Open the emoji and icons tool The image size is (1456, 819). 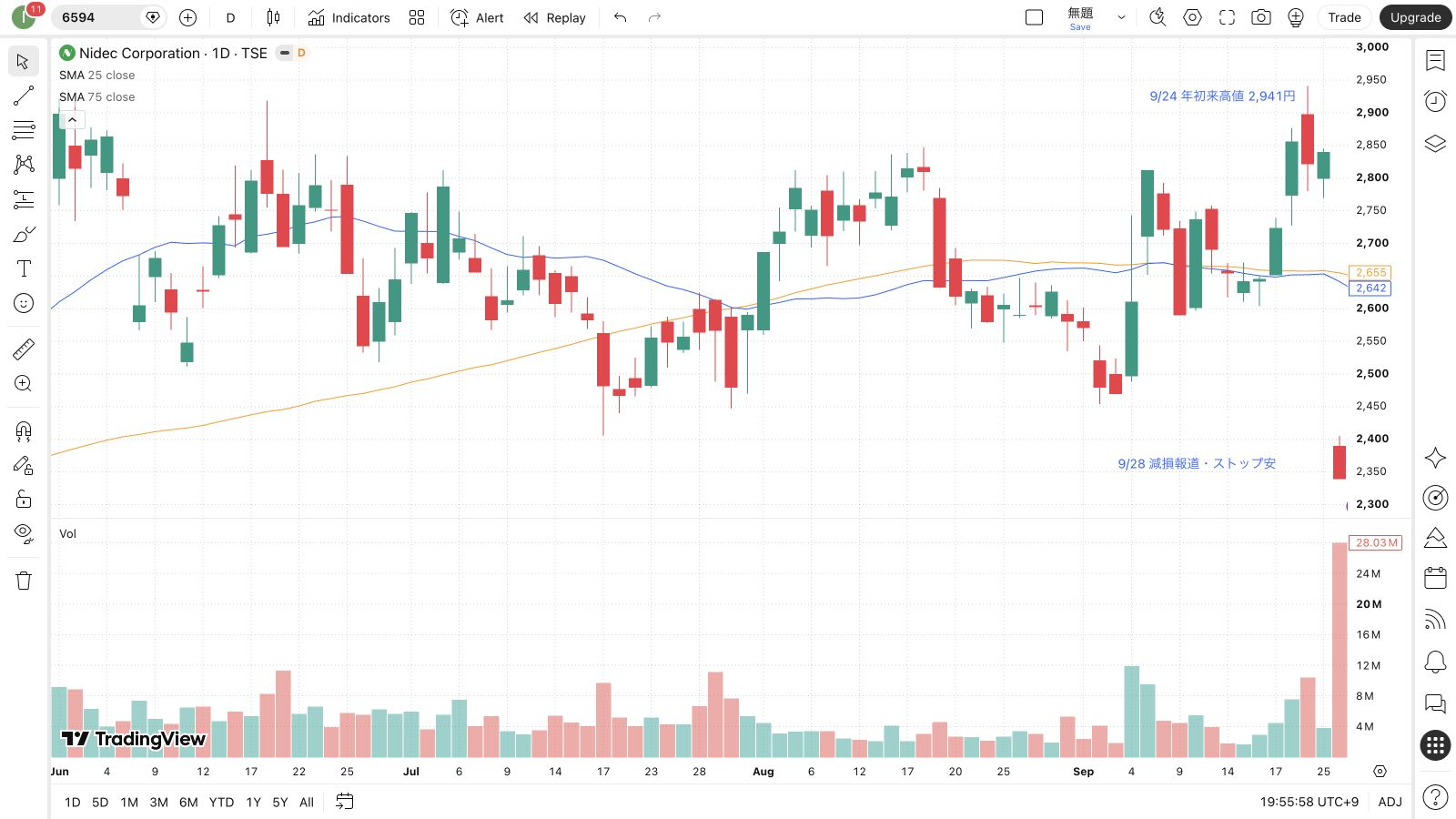(24, 303)
